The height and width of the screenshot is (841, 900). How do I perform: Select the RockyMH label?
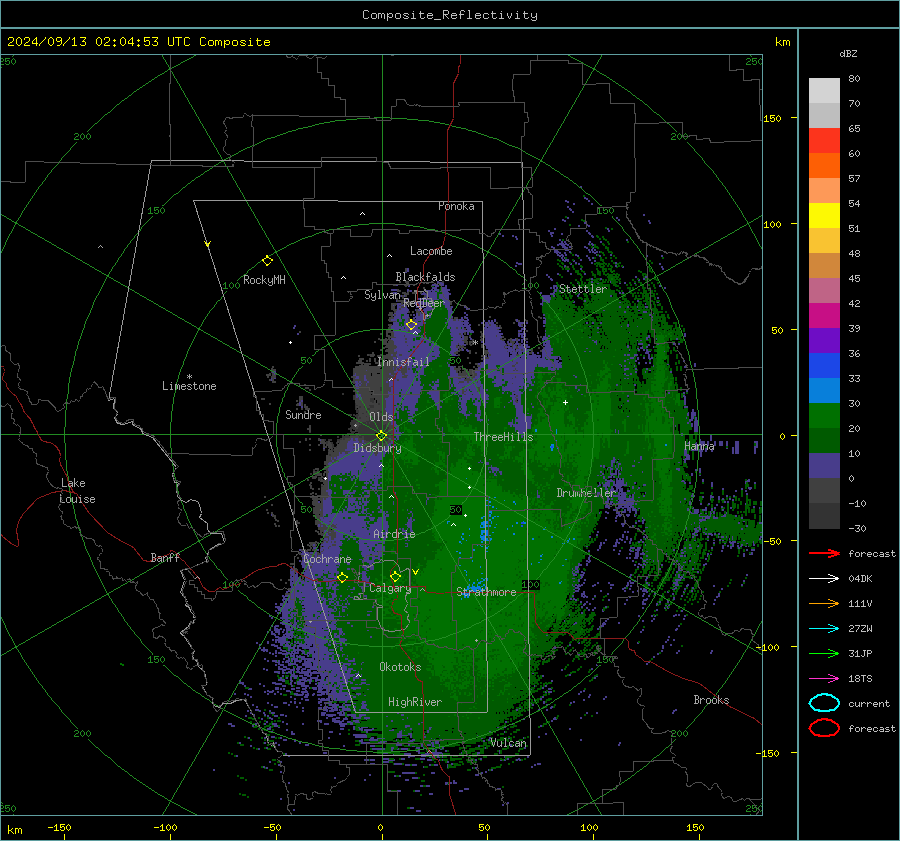tap(264, 280)
